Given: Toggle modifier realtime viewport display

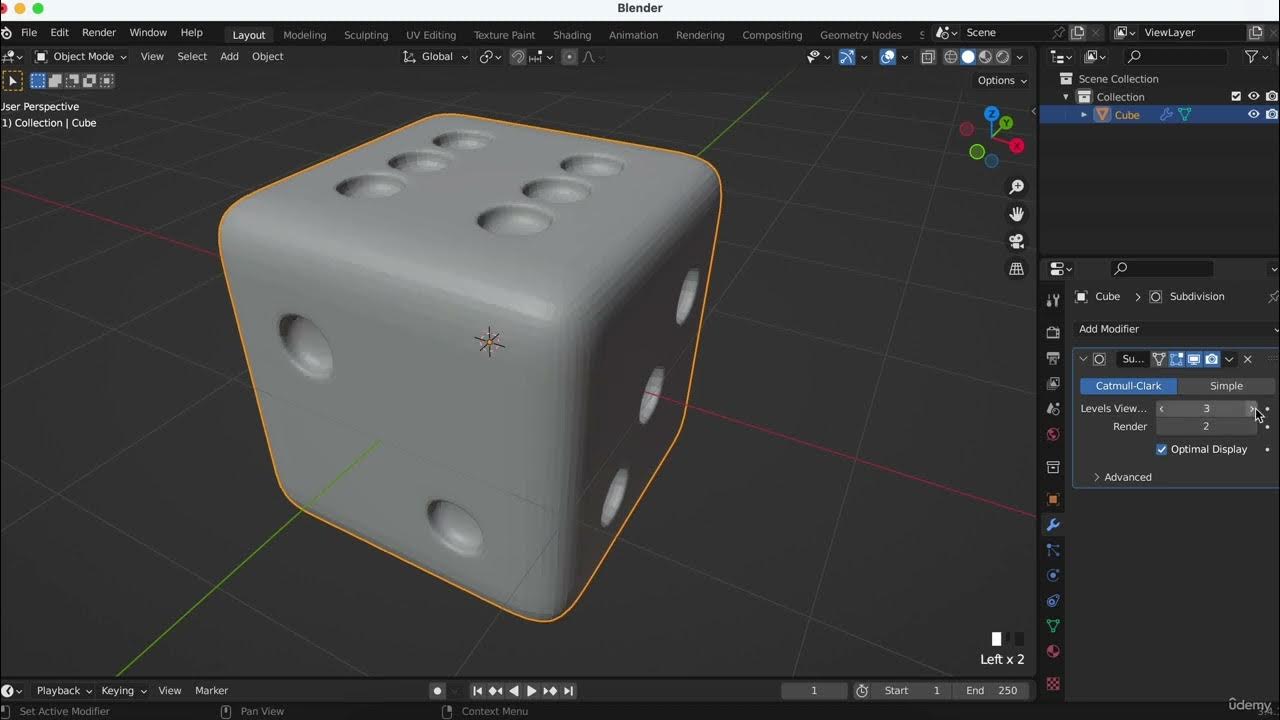Looking at the screenshot, I should (x=1194, y=359).
